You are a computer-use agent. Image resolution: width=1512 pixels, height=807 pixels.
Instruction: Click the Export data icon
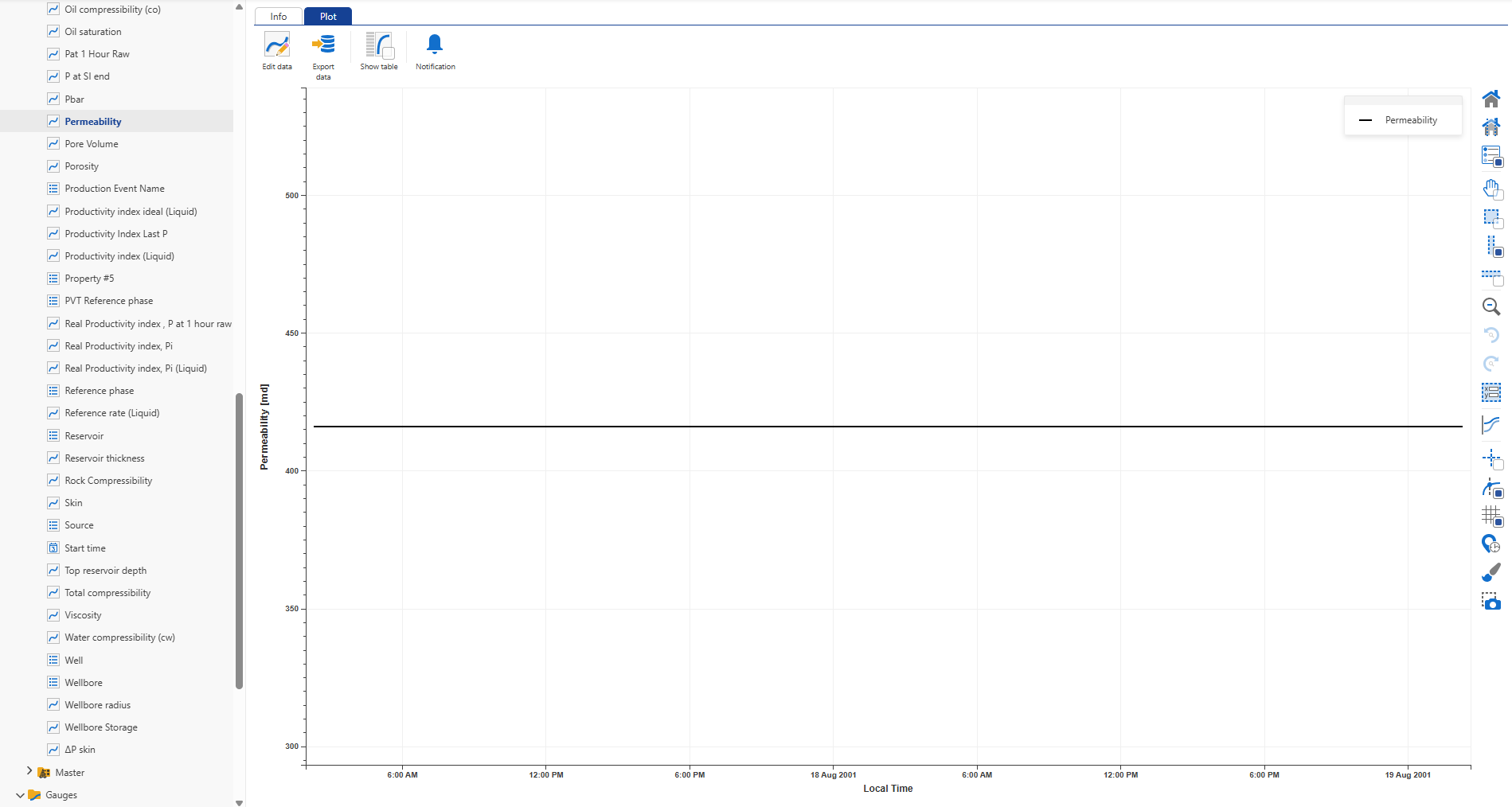coord(323,45)
